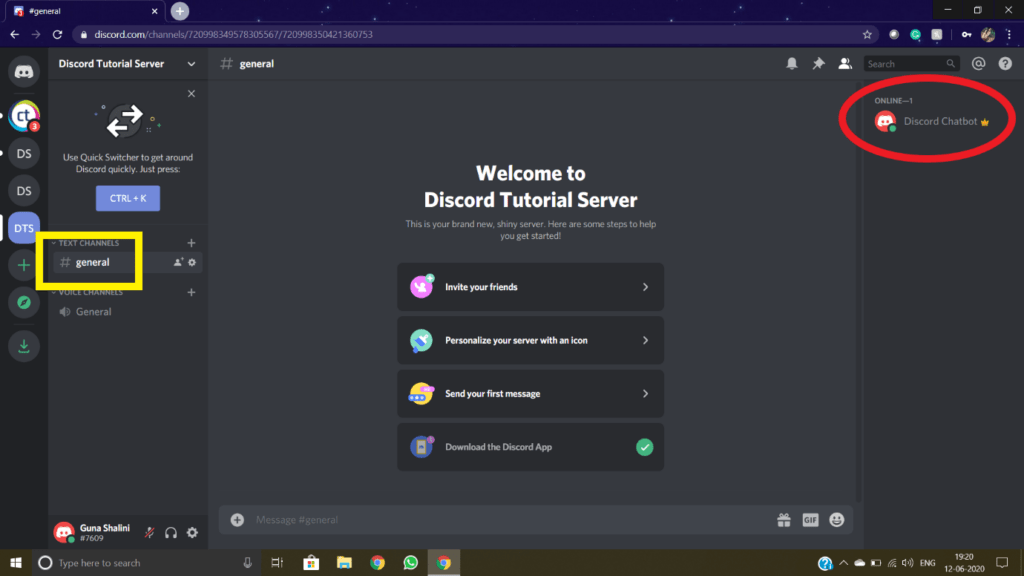Open the Invite your friends card

click(530, 287)
